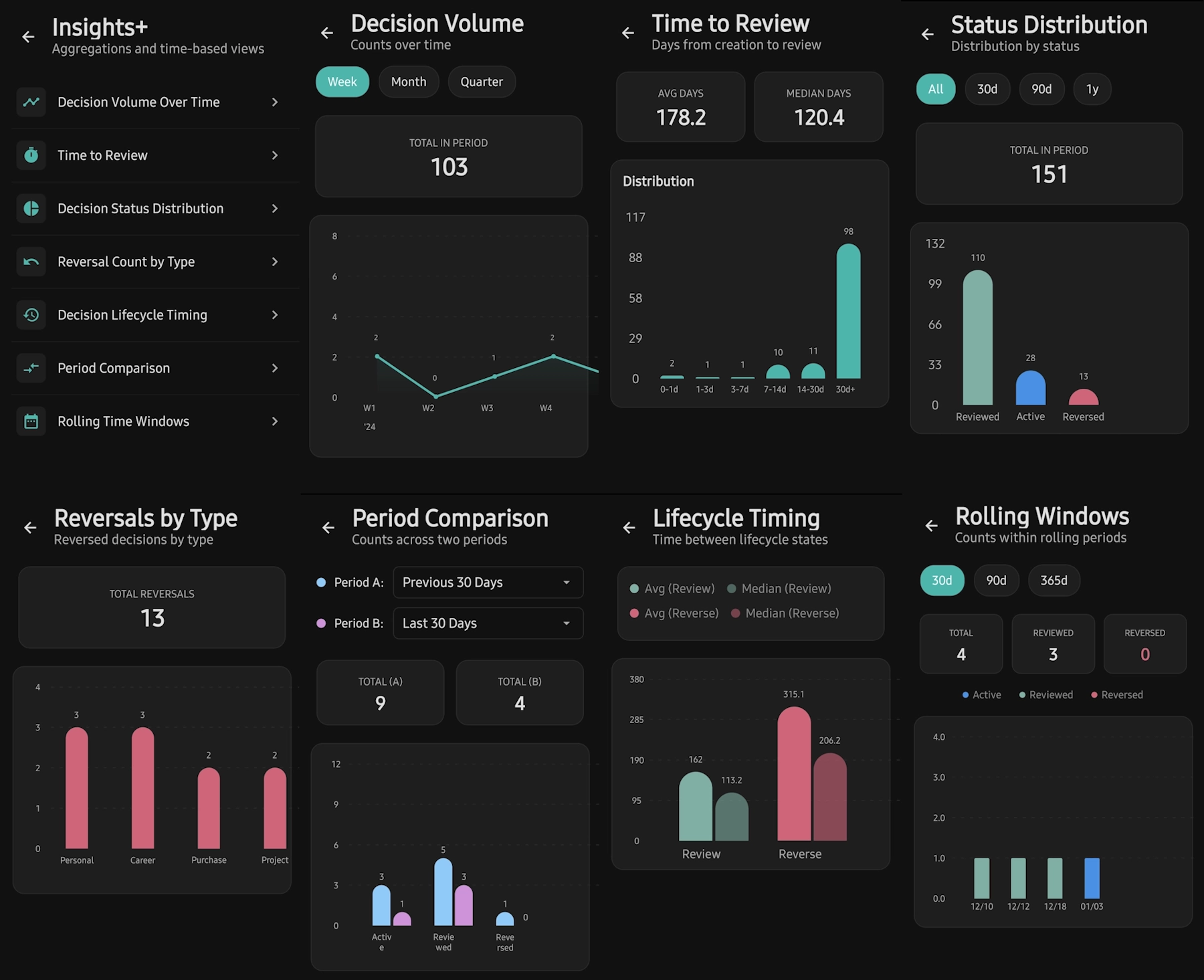1204x980 pixels.
Task: Click the Period Comparison compare icon
Action: point(31,368)
